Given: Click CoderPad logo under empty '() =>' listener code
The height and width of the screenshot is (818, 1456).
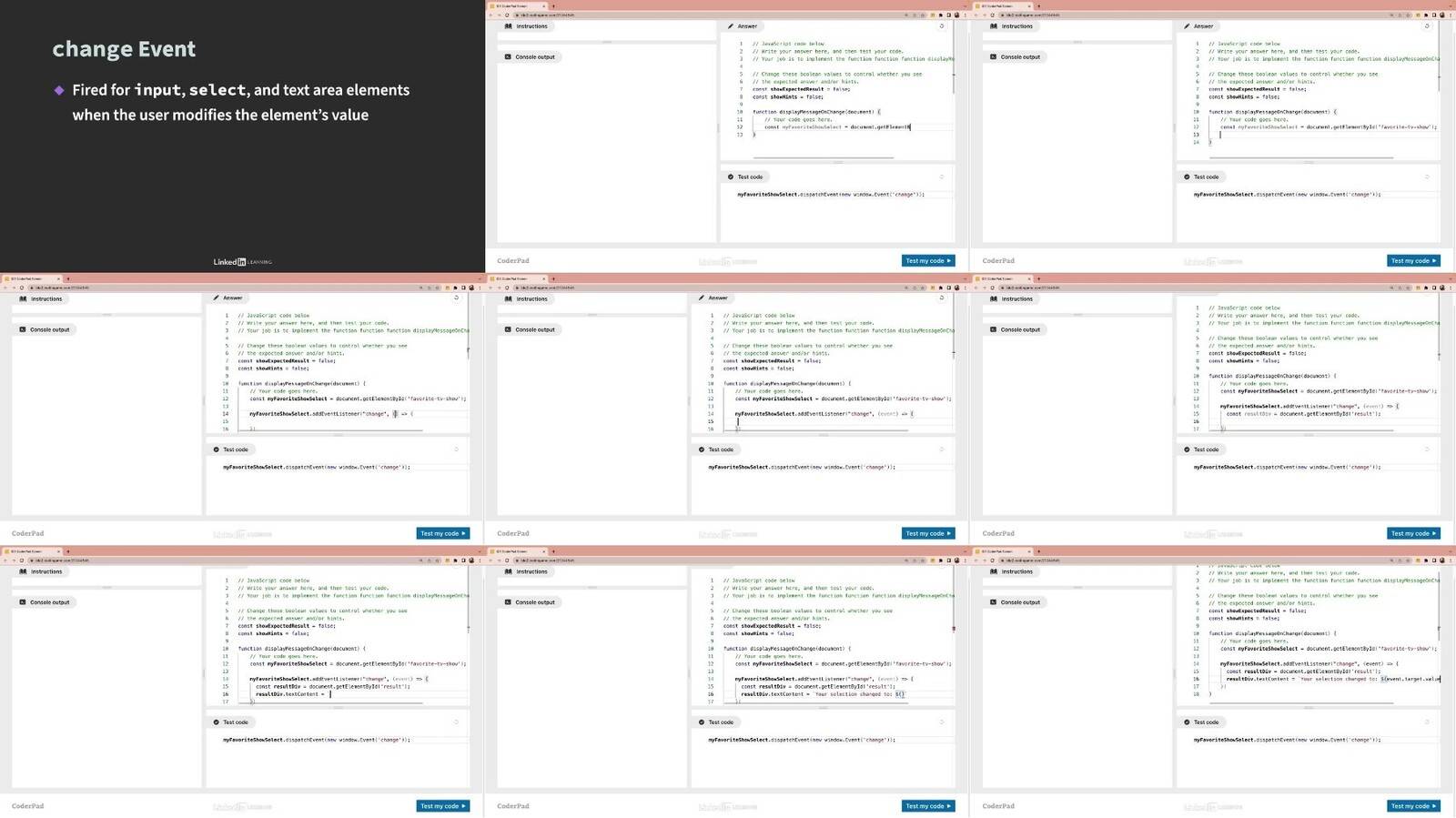Looking at the screenshot, I should pos(27,533).
